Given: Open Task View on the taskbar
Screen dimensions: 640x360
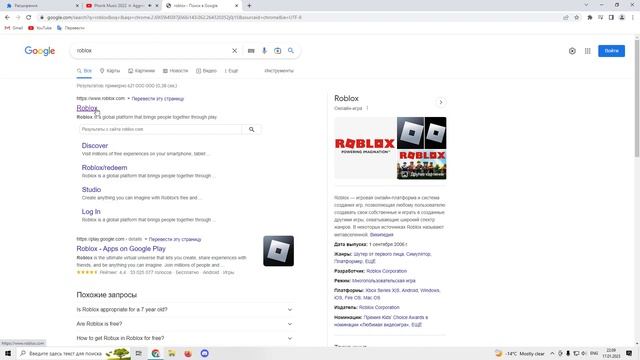Looking at the screenshot, I should coord(139,353).
